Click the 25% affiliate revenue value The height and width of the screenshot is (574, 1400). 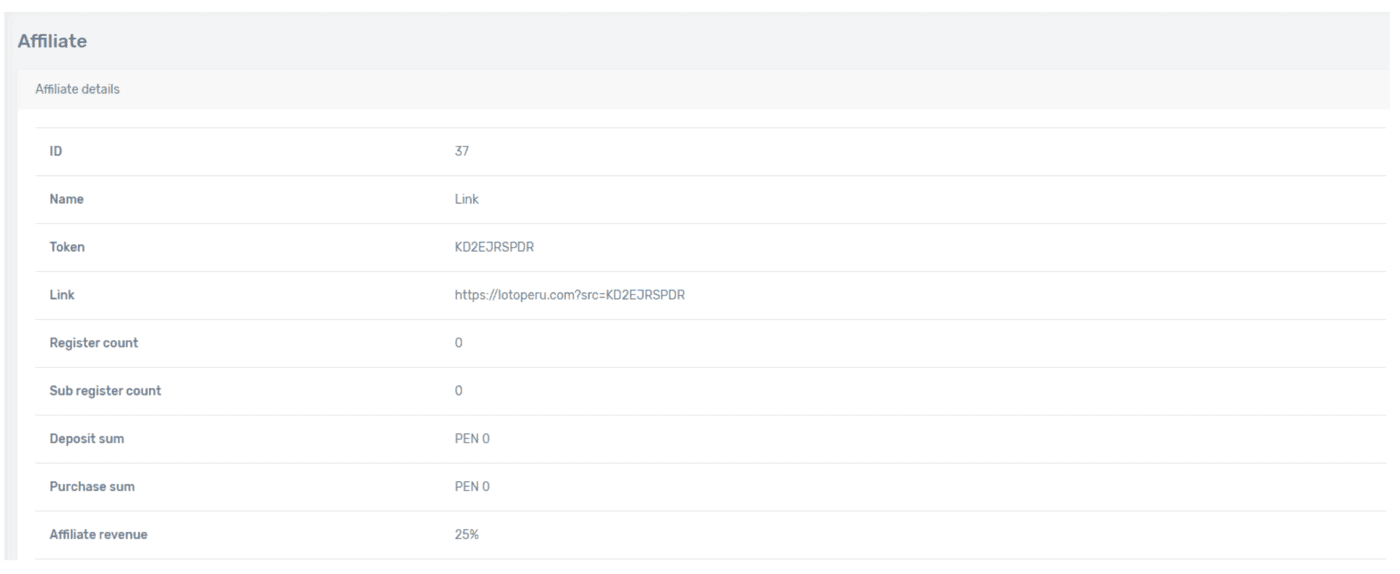(x=467, y=535)
